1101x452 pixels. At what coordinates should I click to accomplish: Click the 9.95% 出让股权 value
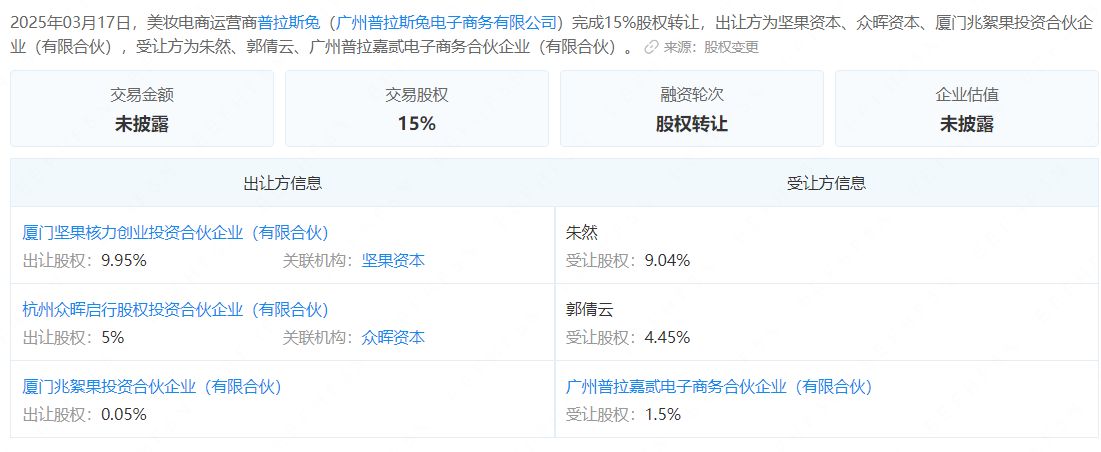[x=124, y=260]
